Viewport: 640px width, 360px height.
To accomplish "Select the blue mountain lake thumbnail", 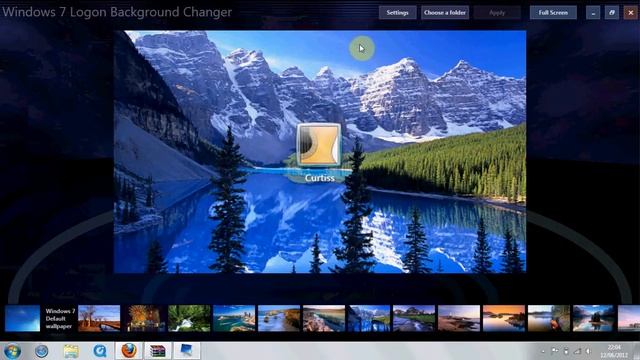I will [369, 318].
